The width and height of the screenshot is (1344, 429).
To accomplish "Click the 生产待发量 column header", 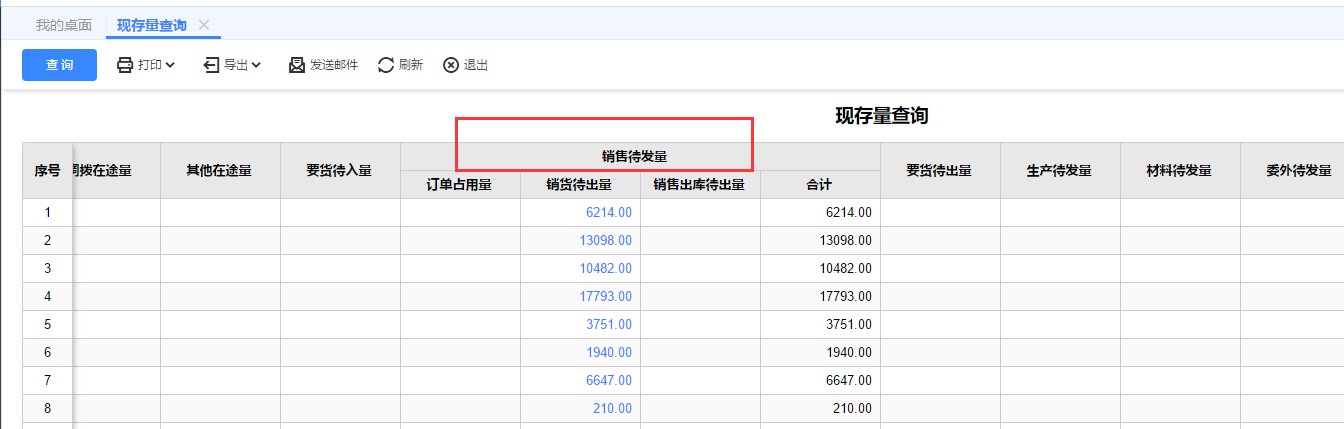I will coord(1059,170).
